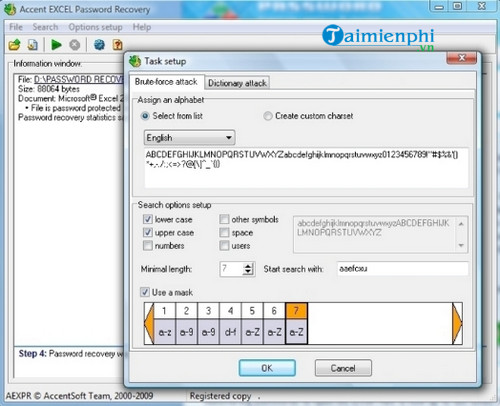Click the Start search with input field
500x406 pixels.
(x=403, y=269)
